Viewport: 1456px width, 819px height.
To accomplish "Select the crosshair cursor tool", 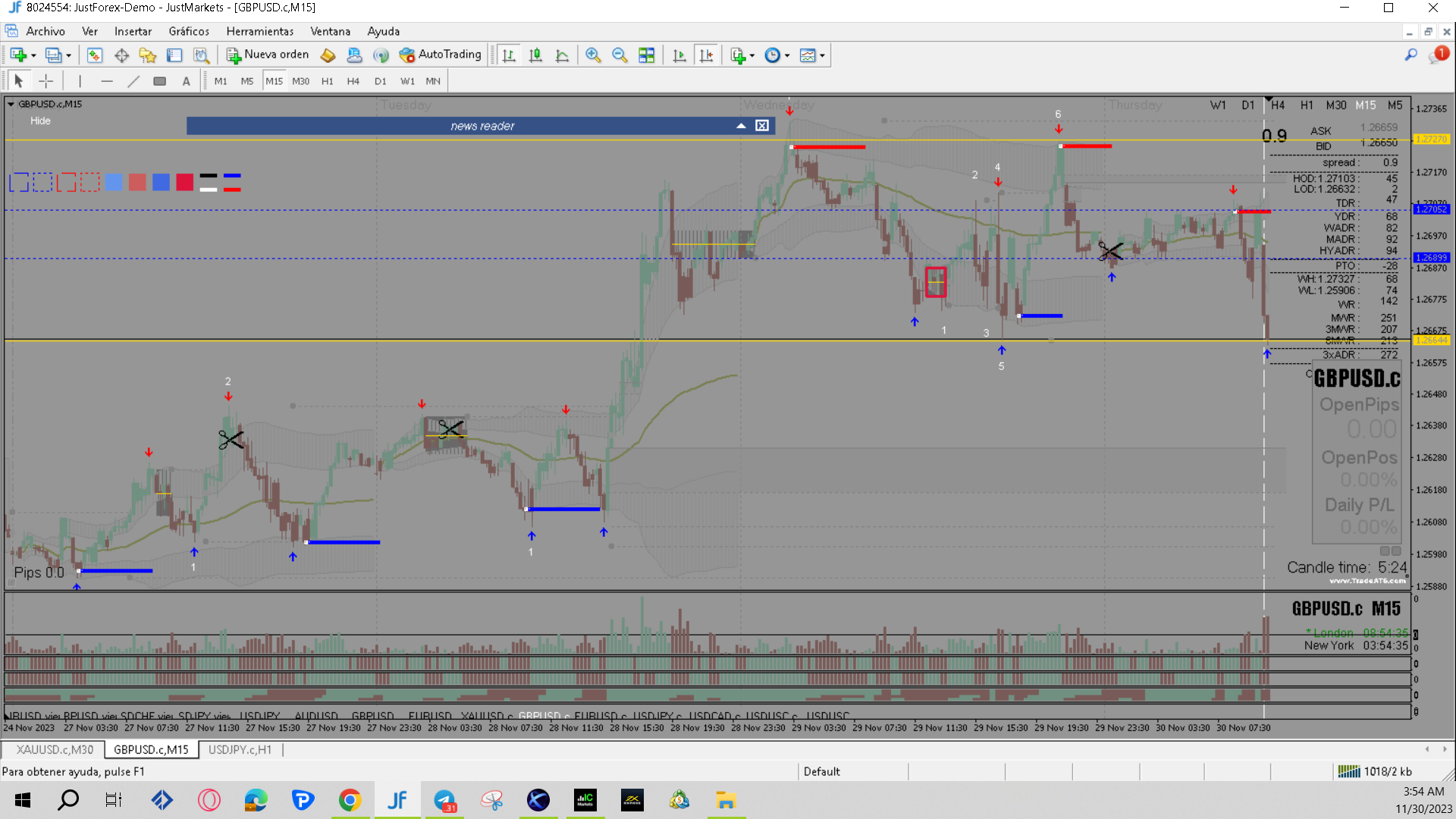I will point(46,81).
